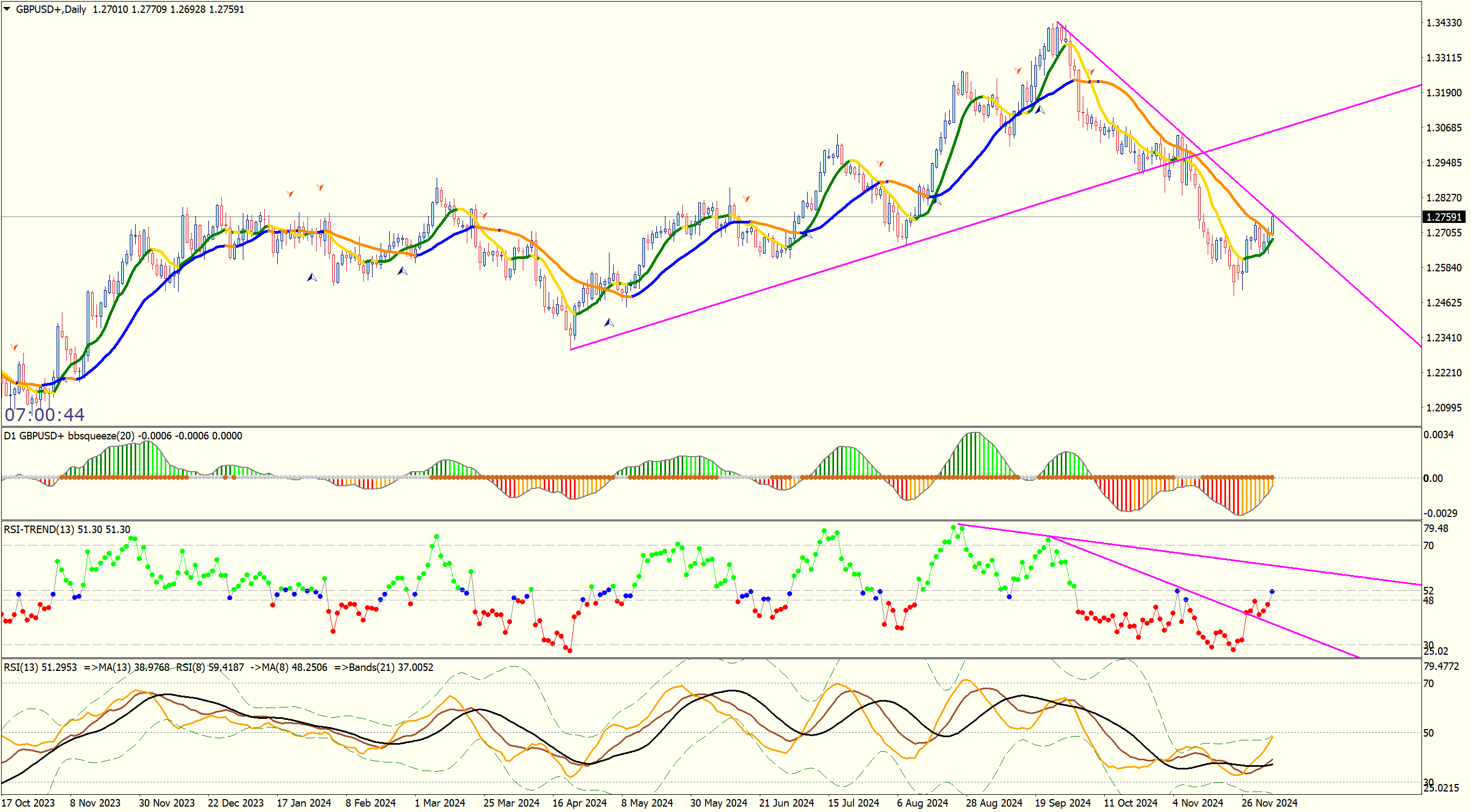Click orange arrow marker at far left of chart
Viewport: 1471px width, 812px height.
pyautogui.click(x=13, y=347)
